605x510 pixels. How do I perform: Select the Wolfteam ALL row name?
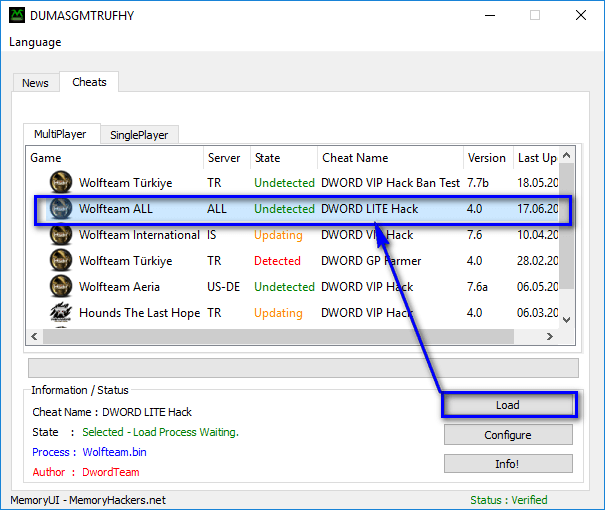coord(116,209)
